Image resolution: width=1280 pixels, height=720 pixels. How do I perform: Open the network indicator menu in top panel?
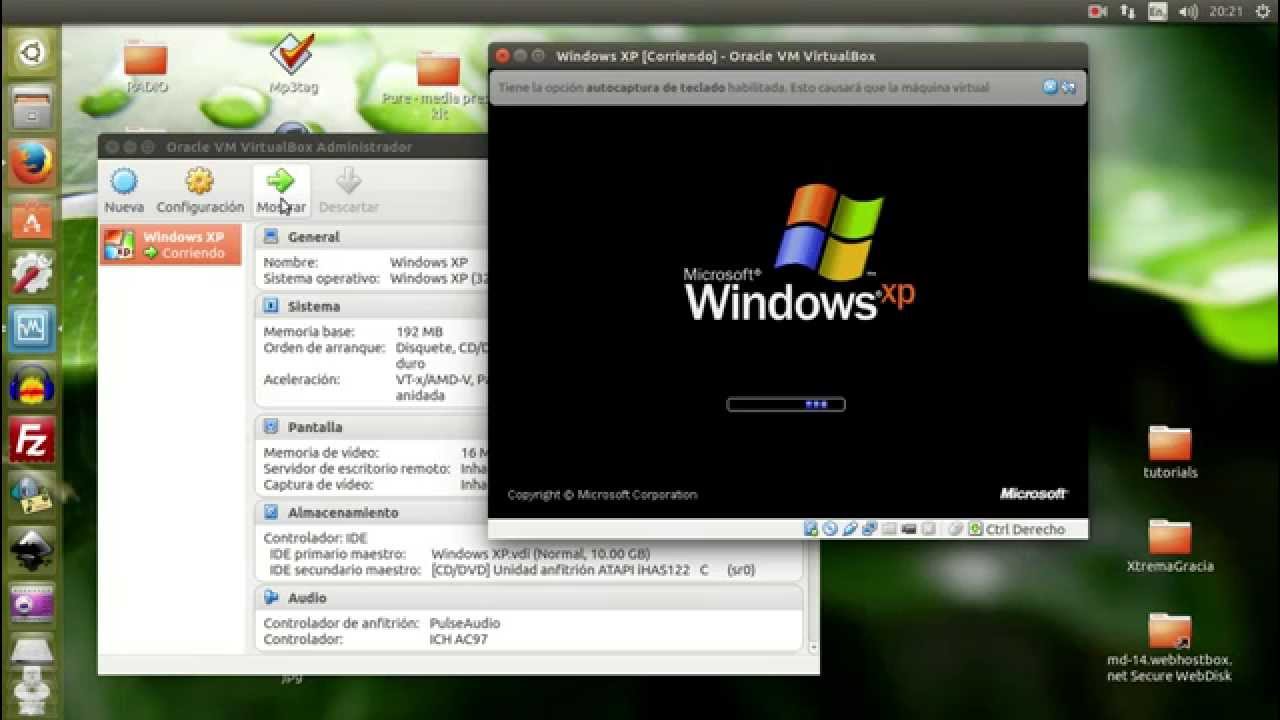point(1128,12)
